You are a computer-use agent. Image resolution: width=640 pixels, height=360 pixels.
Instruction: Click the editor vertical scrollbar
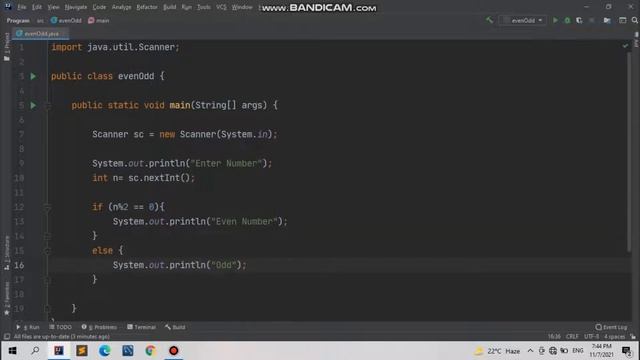(x=629, y=151)
